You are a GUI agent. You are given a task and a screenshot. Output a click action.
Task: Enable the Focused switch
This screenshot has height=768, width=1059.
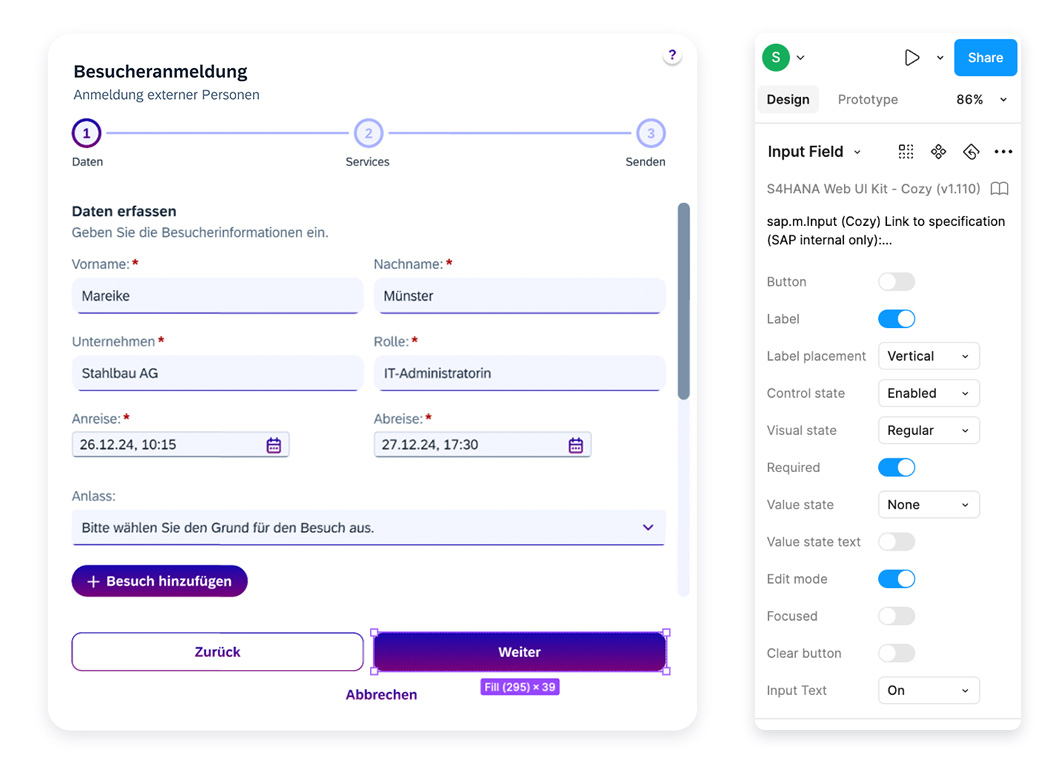tap(896, 616)
